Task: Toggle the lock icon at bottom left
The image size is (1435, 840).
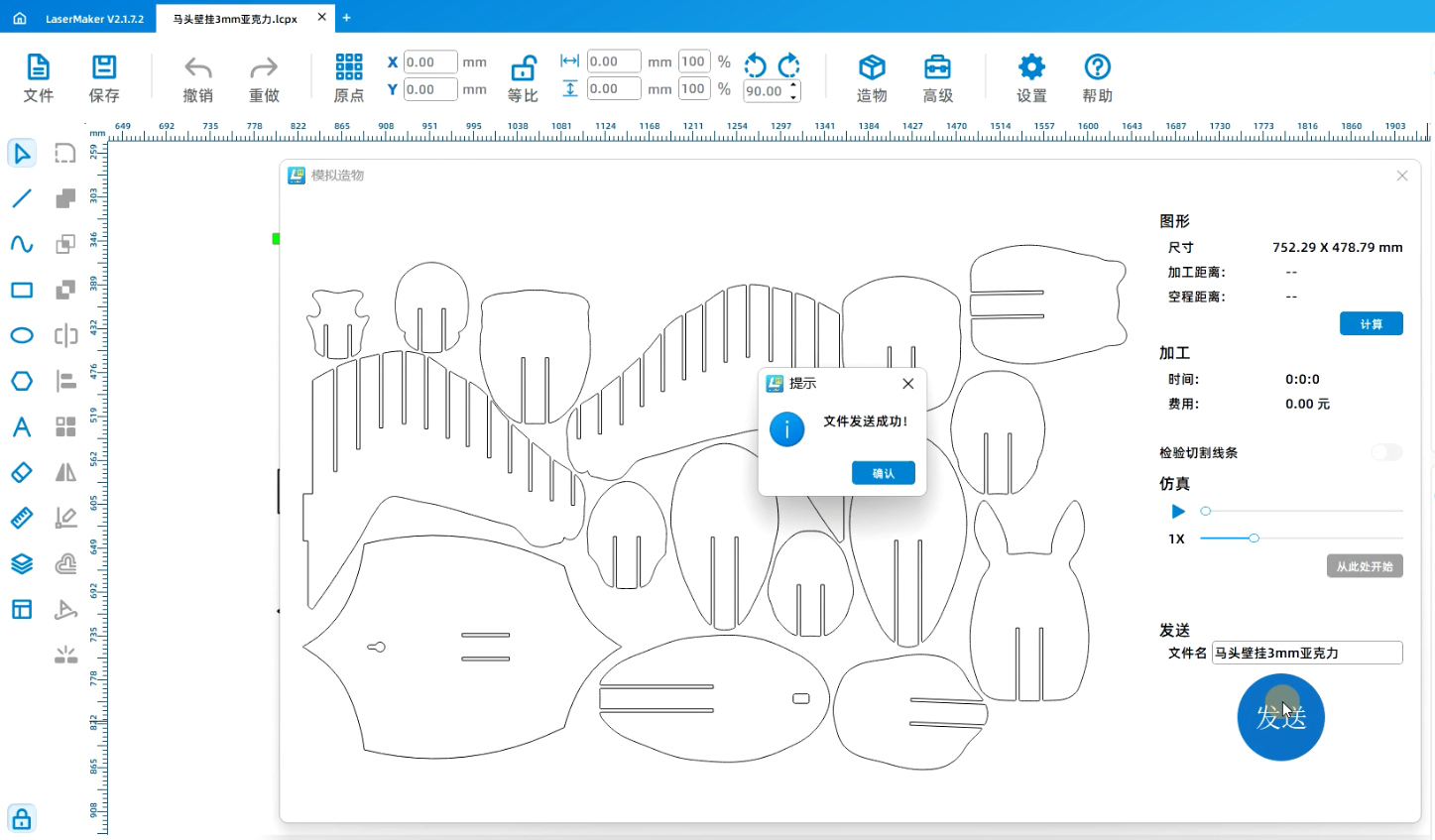Action: point(22,819)
